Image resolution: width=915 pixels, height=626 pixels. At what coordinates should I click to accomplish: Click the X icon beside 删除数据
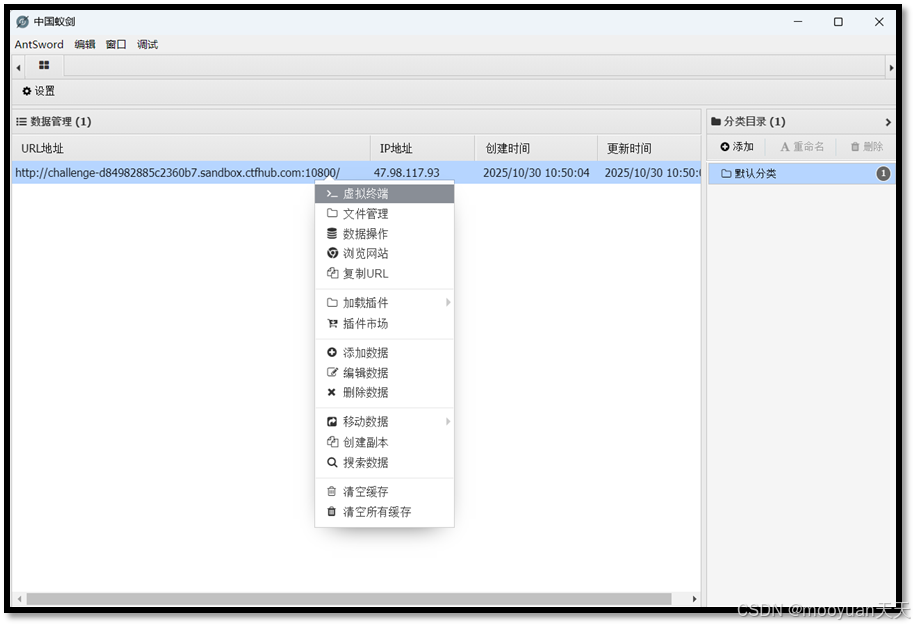click(x=331, y=392)
